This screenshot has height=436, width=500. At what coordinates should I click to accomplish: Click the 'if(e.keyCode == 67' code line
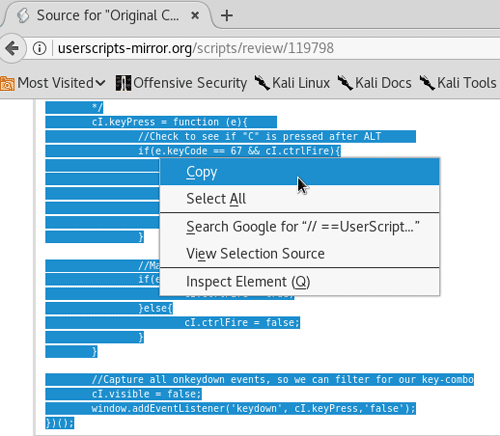(239, 151)
